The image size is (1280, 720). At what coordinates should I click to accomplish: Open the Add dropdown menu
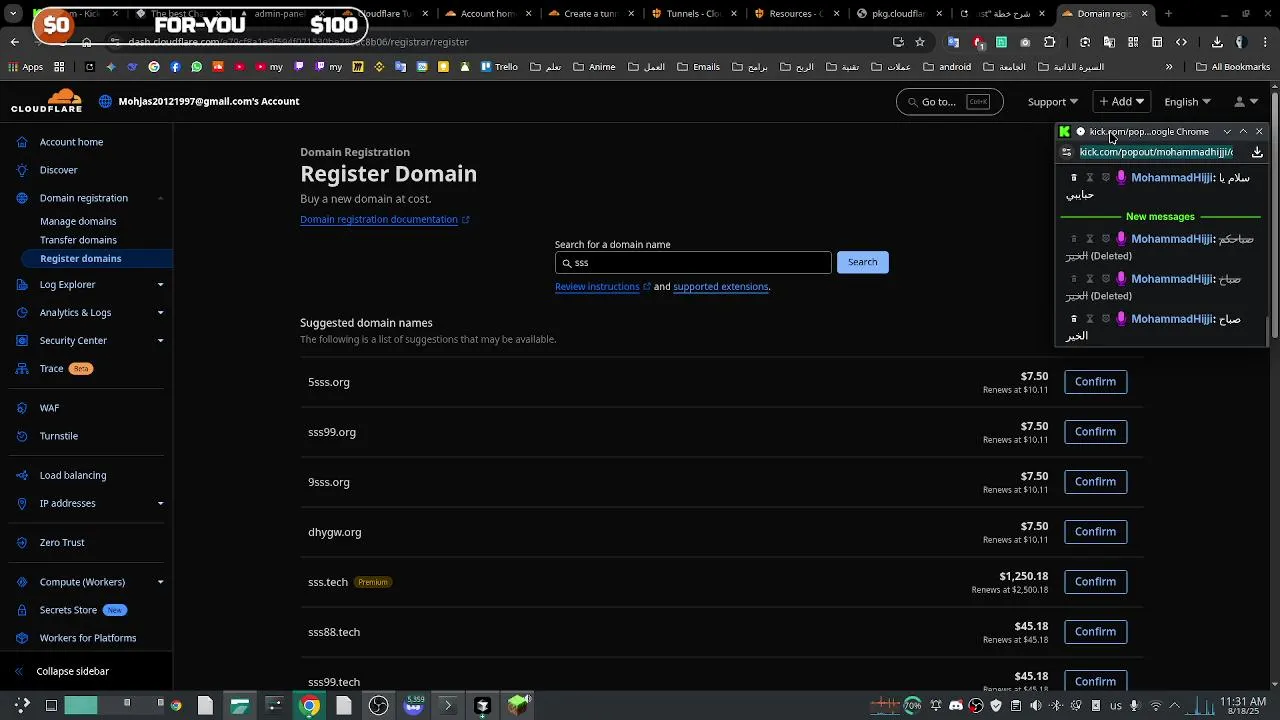(1121, 101)
